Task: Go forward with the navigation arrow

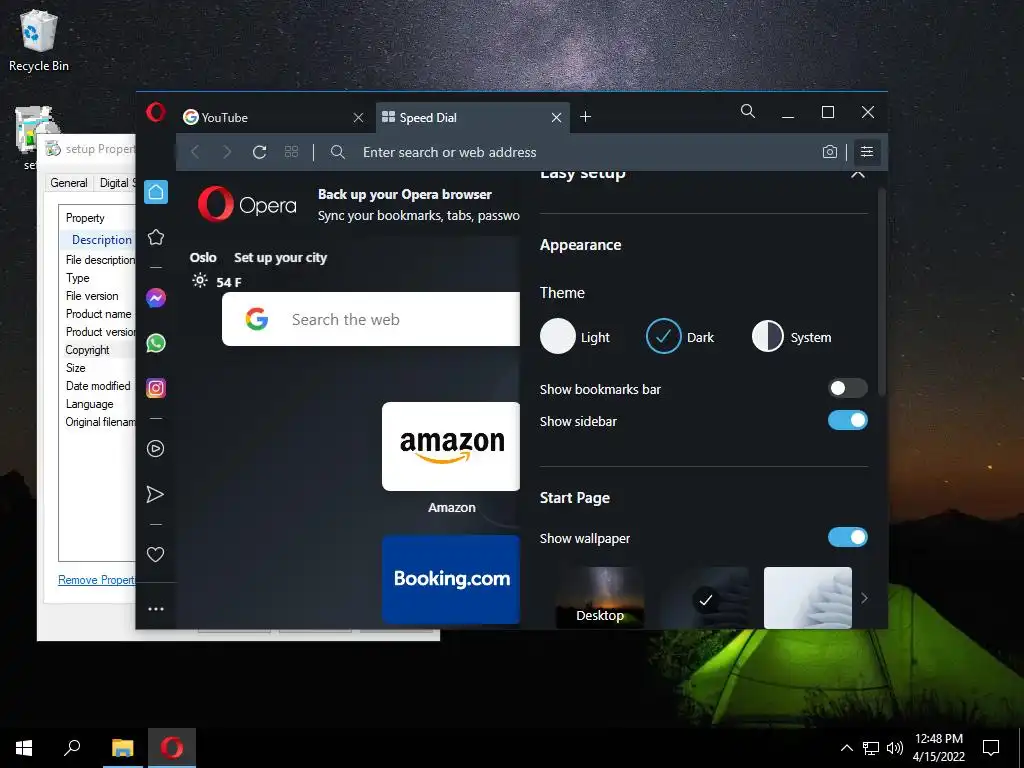Action: coord(227,152)
